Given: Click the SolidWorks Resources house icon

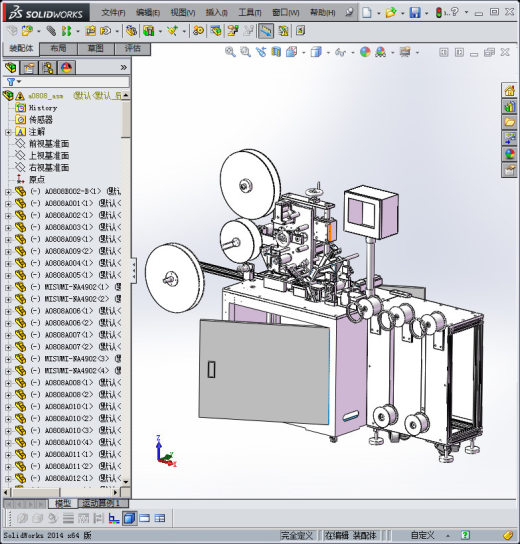Looking at the screenshot, I should coord(509,91).
